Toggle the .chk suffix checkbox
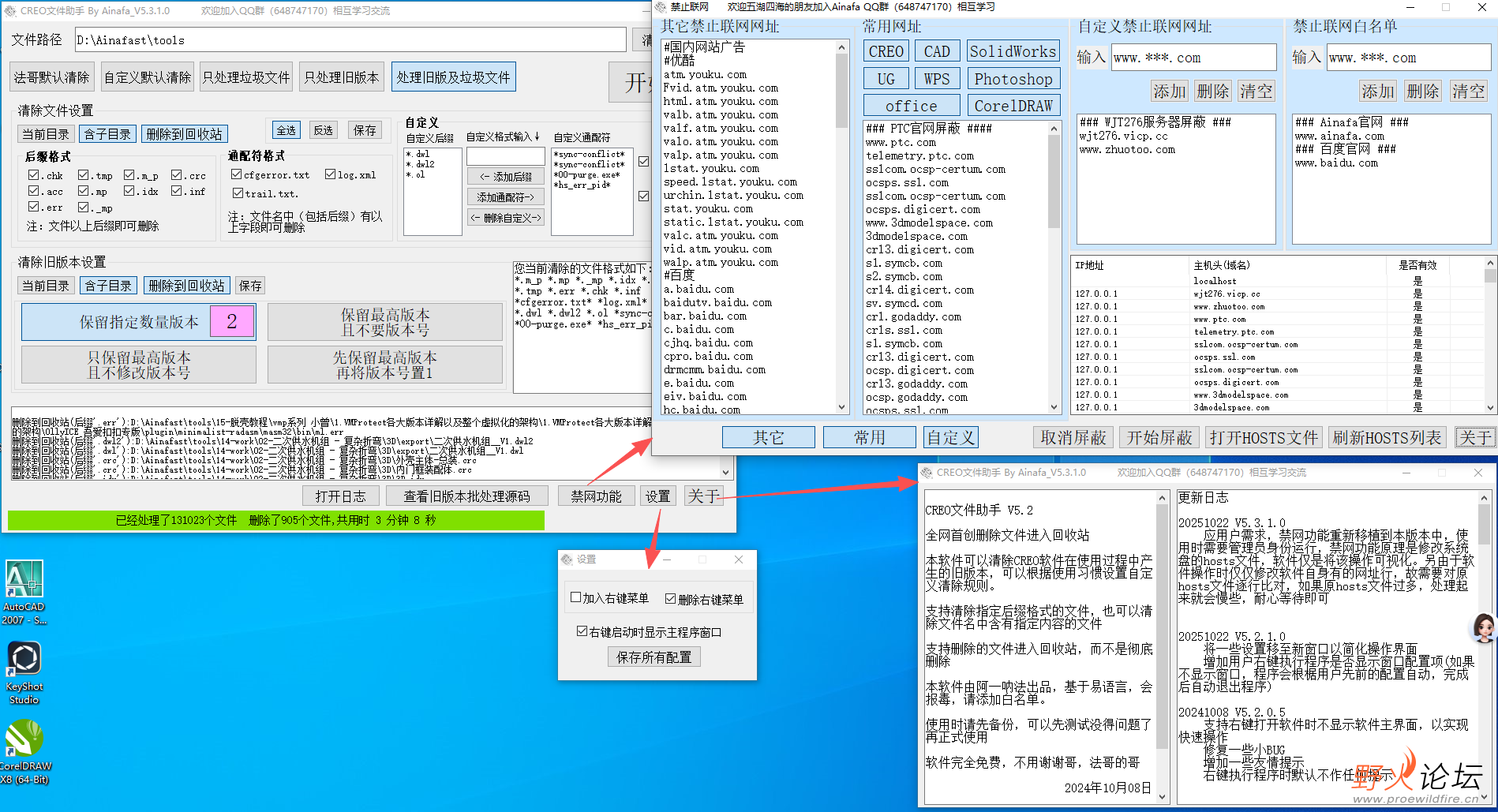The height and width of the screenshot is (812, 1498). [x=34, y=175]
